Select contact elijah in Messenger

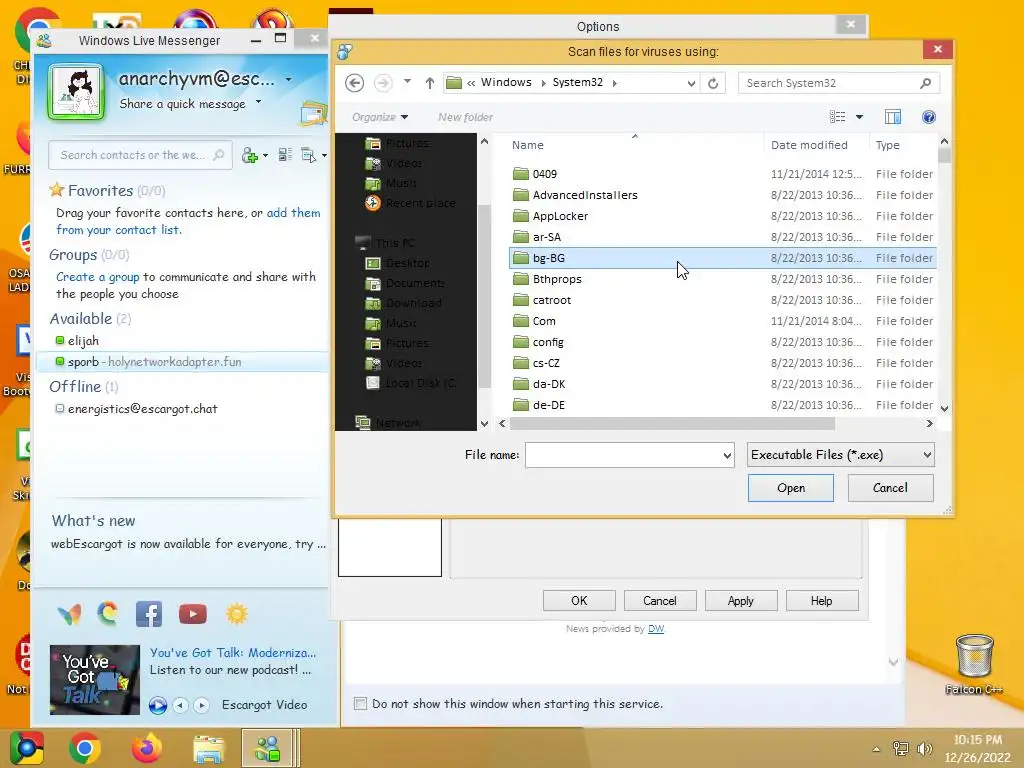click(x=83, y=341)
